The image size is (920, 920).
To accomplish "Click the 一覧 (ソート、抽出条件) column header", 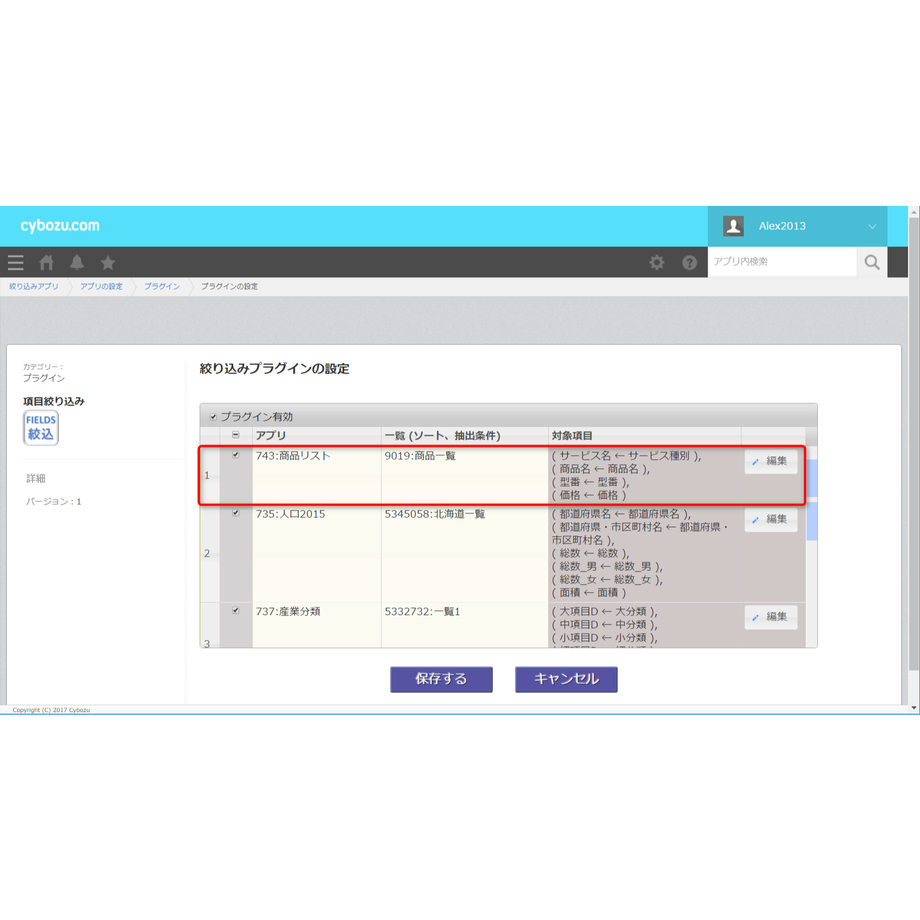I will tap(465, 436).
